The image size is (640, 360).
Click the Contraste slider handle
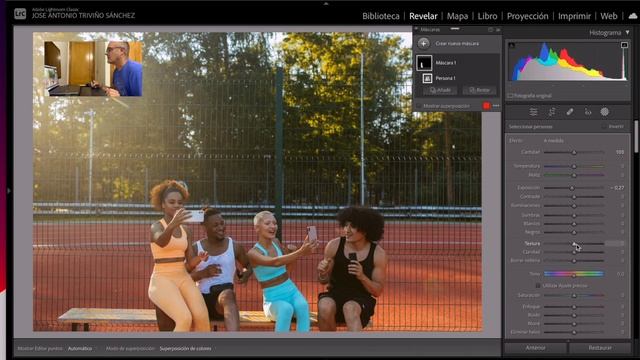[x=574, y=197]
